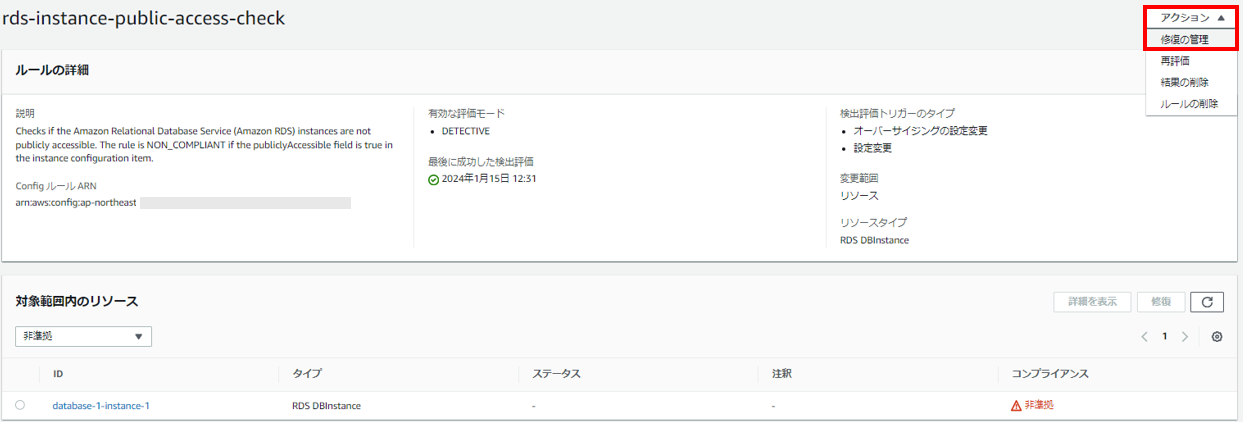Click the リソース value under 変更範囲
Screen dimensions: 1243x422
point(859,196)
